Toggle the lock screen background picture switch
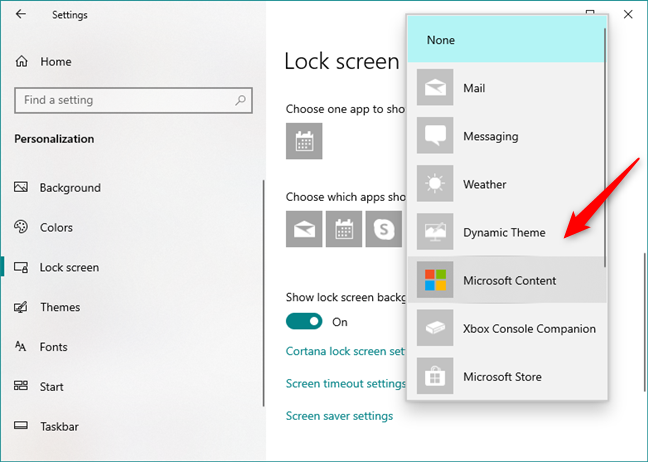 (304, 321)
